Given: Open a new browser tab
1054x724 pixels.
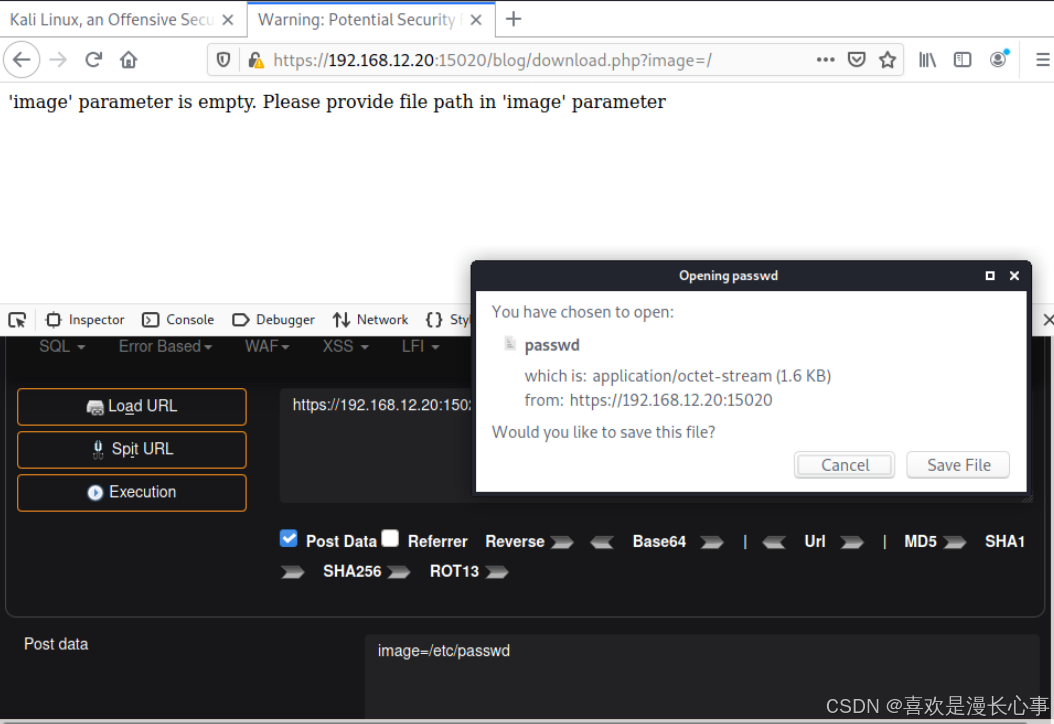Looking at the screenshot, I should click(x=513, y=19).
